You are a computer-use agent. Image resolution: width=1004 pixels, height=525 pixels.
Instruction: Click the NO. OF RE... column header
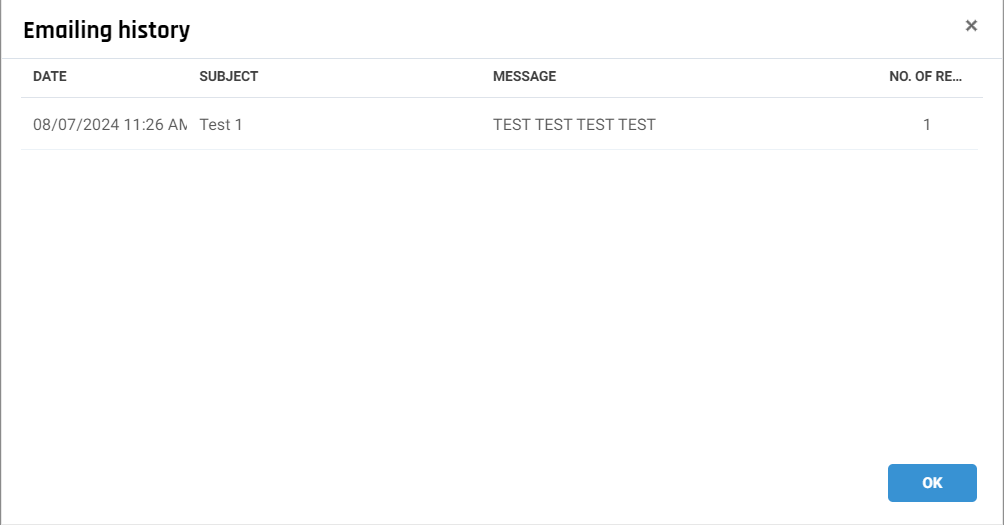(925, 77)
